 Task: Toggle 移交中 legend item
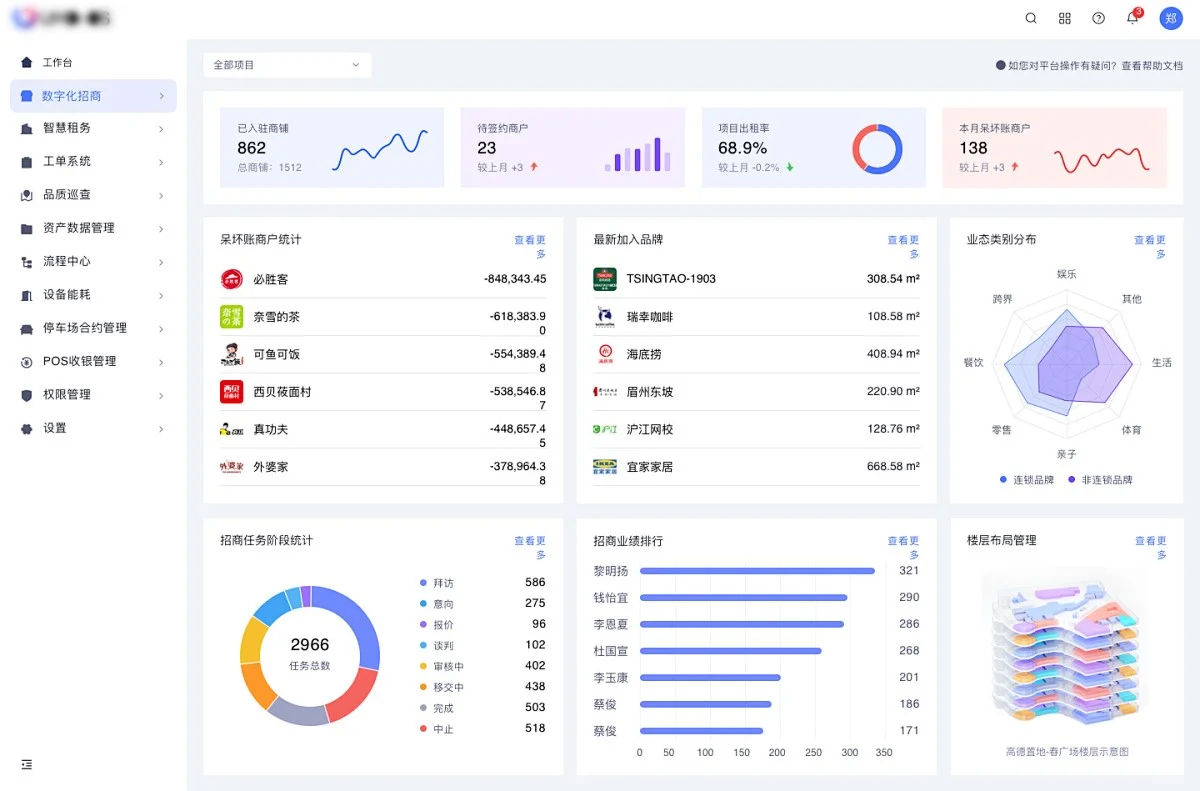point(442,687)
